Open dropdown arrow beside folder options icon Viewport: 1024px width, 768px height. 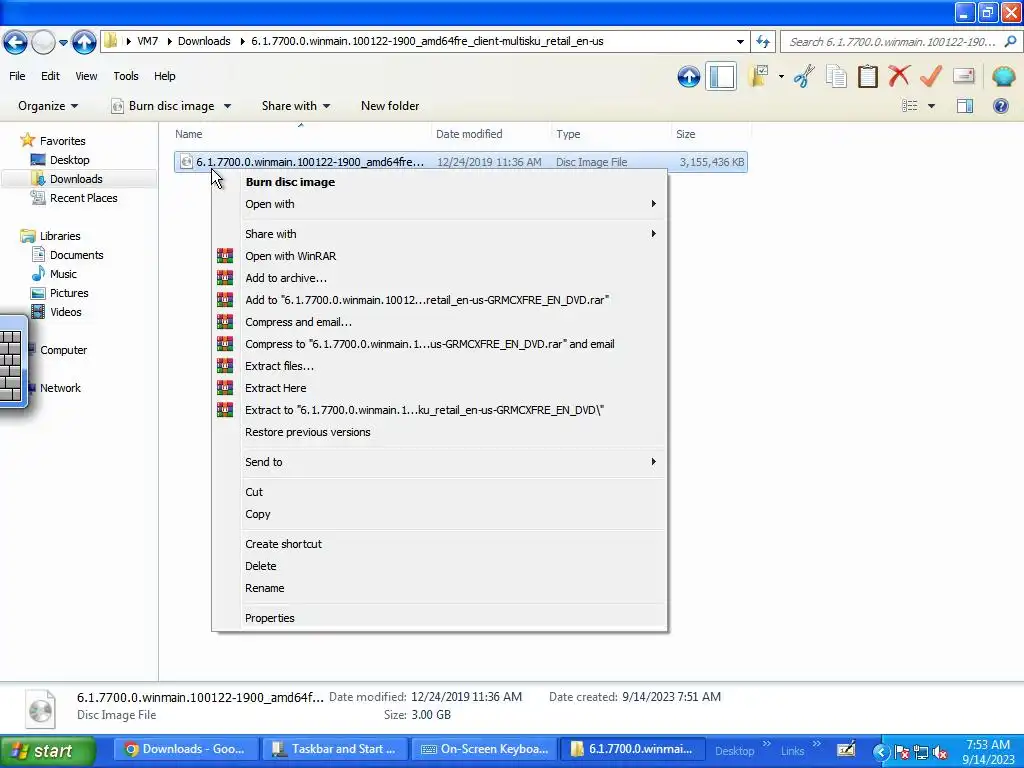click(781, 76)
